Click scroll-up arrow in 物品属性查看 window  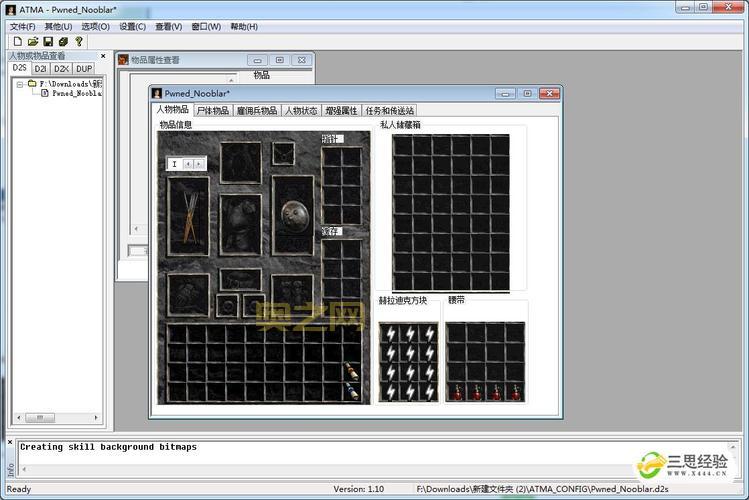pos(231,80)
